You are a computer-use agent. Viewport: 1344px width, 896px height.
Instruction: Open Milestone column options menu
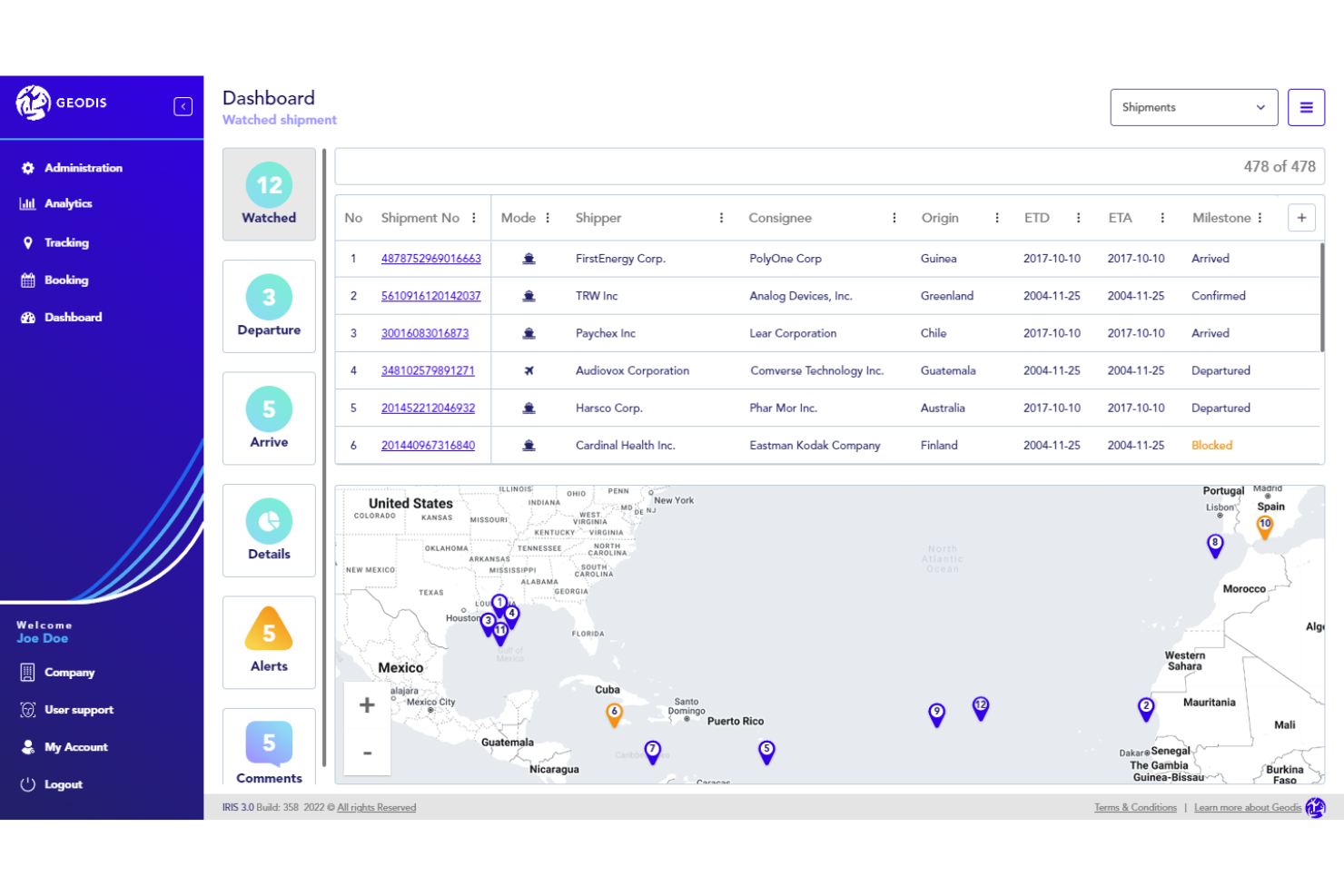pyautogui.click(x=1260, y=218)
